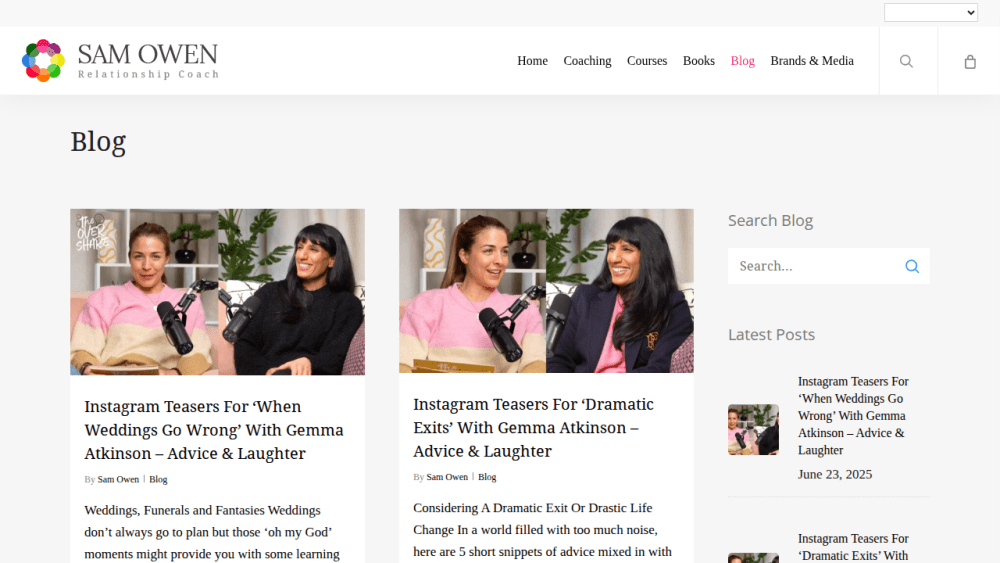
Task: Open sidebar latest post 'When Weddings Go Wrong'
Action: tap(853, 416)
